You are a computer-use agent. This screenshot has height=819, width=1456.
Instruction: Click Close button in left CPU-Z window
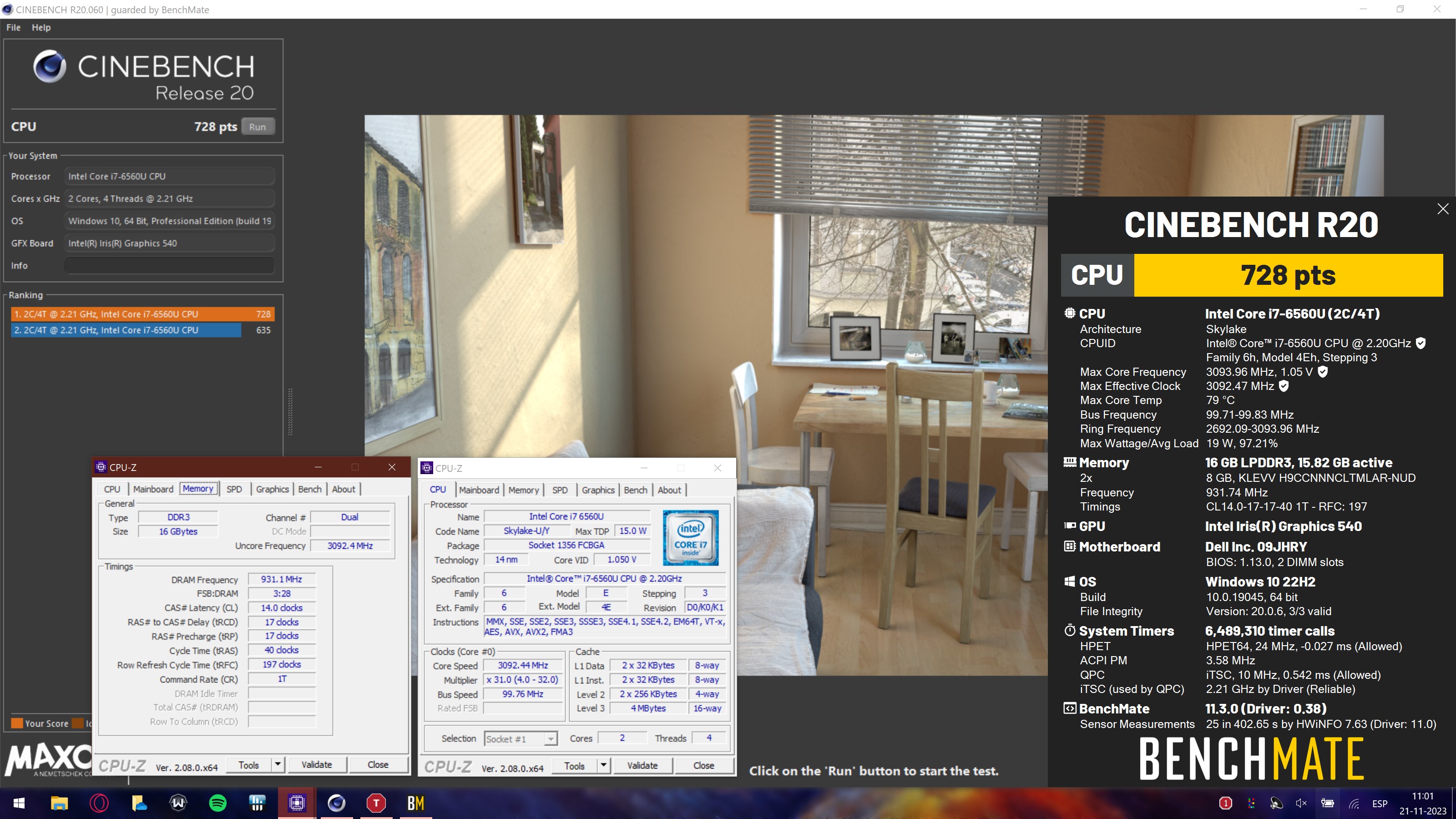click(378, 765)
